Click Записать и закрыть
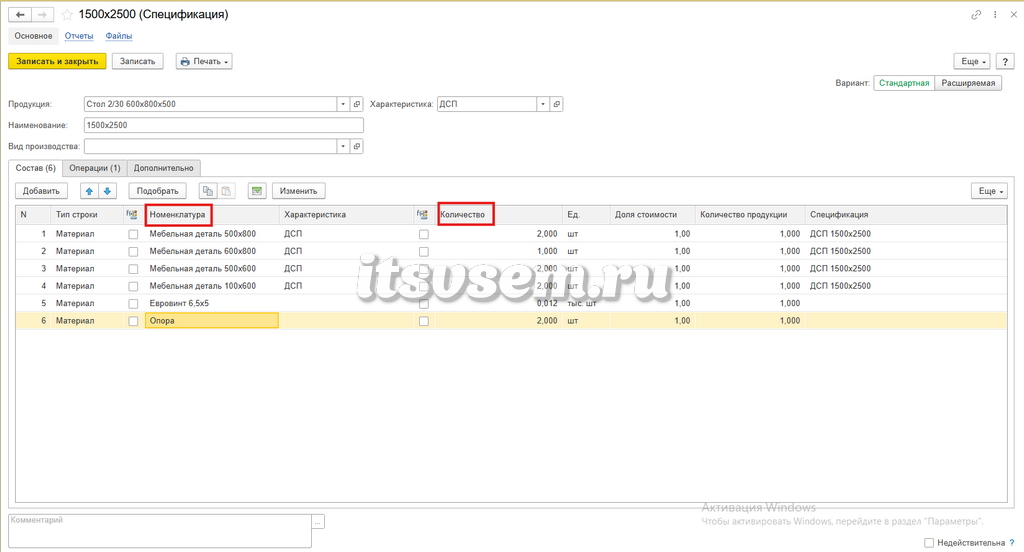Image resolution: width=1024 pixels, height=552 pixels. point(57,61)
